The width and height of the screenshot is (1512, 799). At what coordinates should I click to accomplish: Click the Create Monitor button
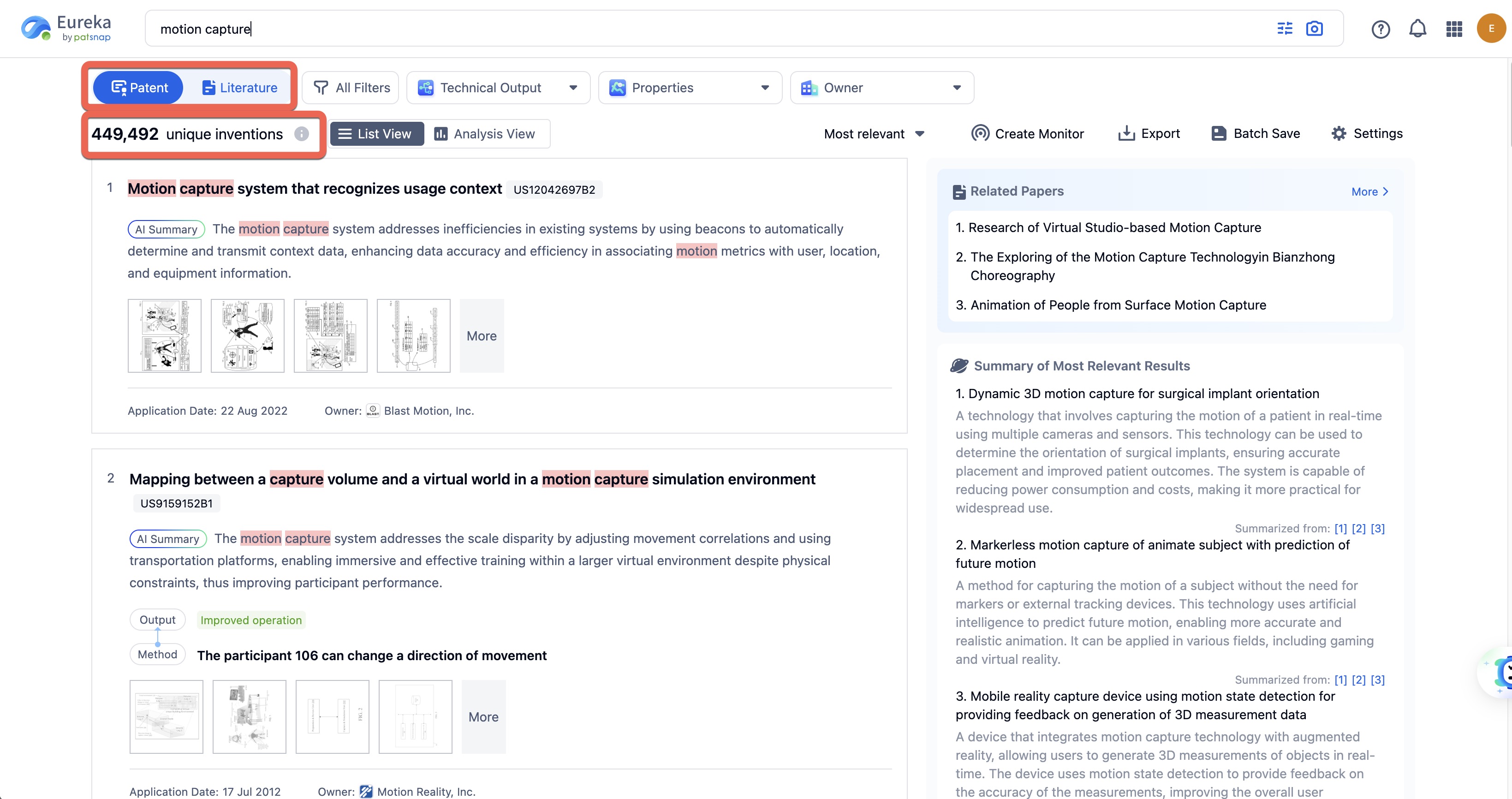click(1027, 134)
